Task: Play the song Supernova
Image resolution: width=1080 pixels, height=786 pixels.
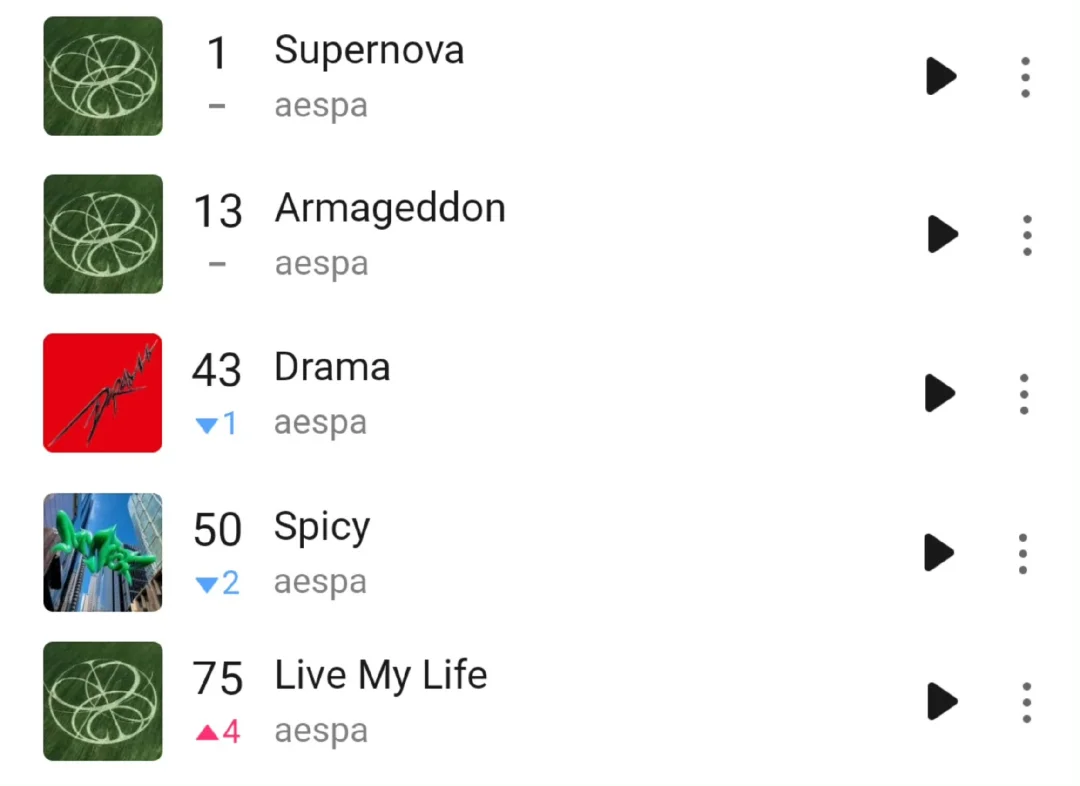Action: (941, 76)
